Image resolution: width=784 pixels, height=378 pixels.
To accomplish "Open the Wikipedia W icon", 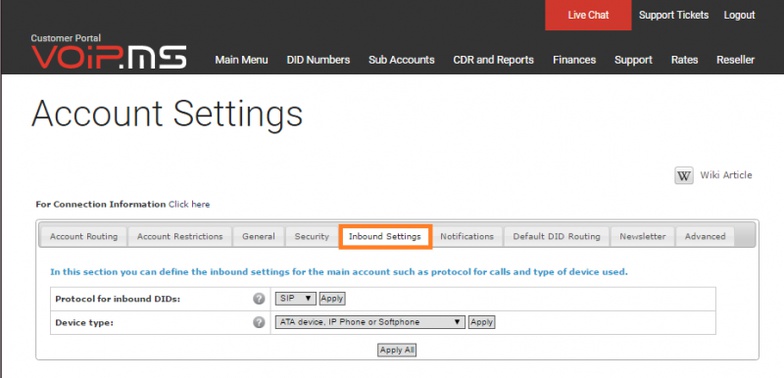I will 684,176.
